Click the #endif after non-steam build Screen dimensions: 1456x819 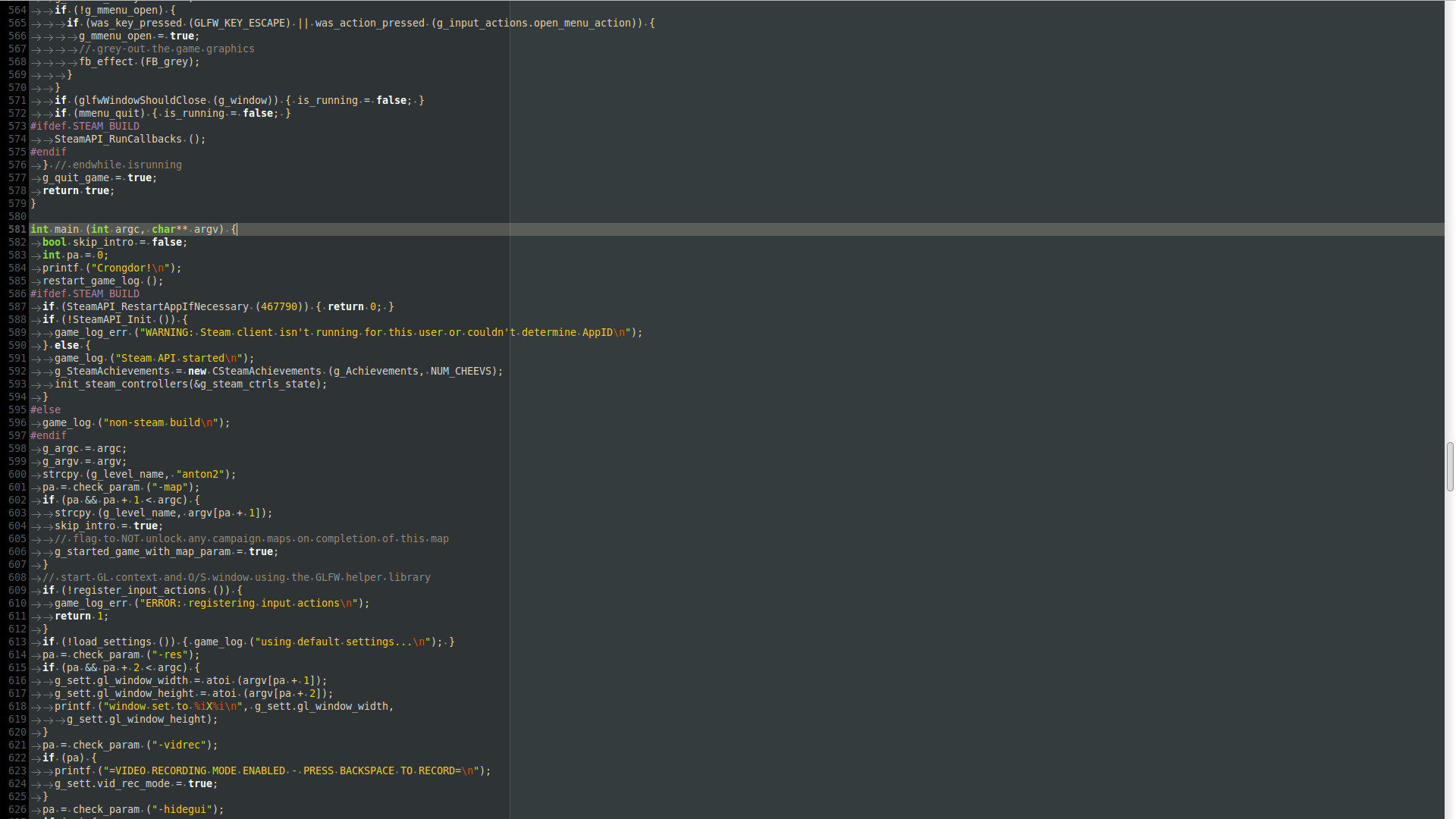pos(48,435)
